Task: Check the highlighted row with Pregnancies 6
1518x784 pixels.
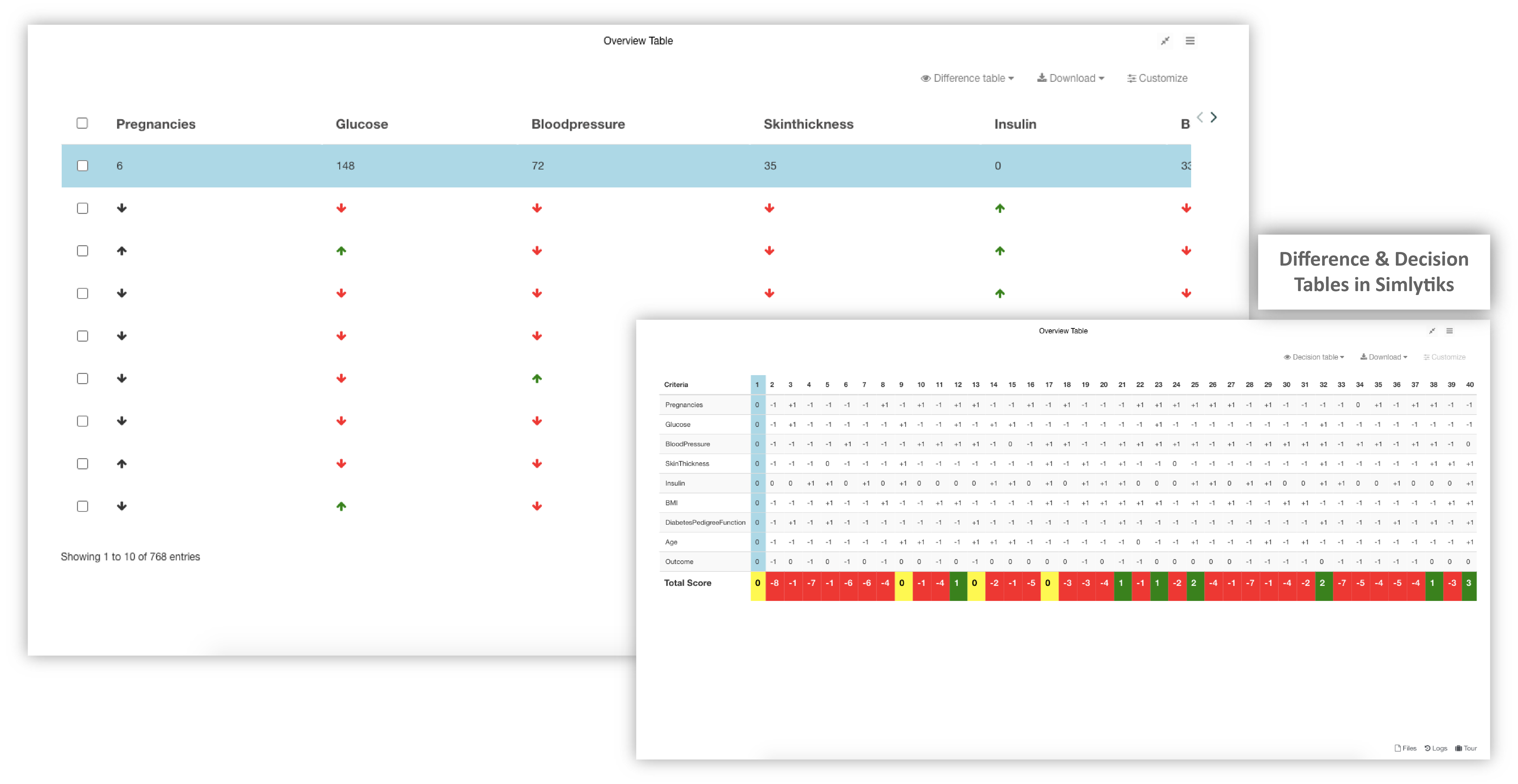Action: point(83,166)
